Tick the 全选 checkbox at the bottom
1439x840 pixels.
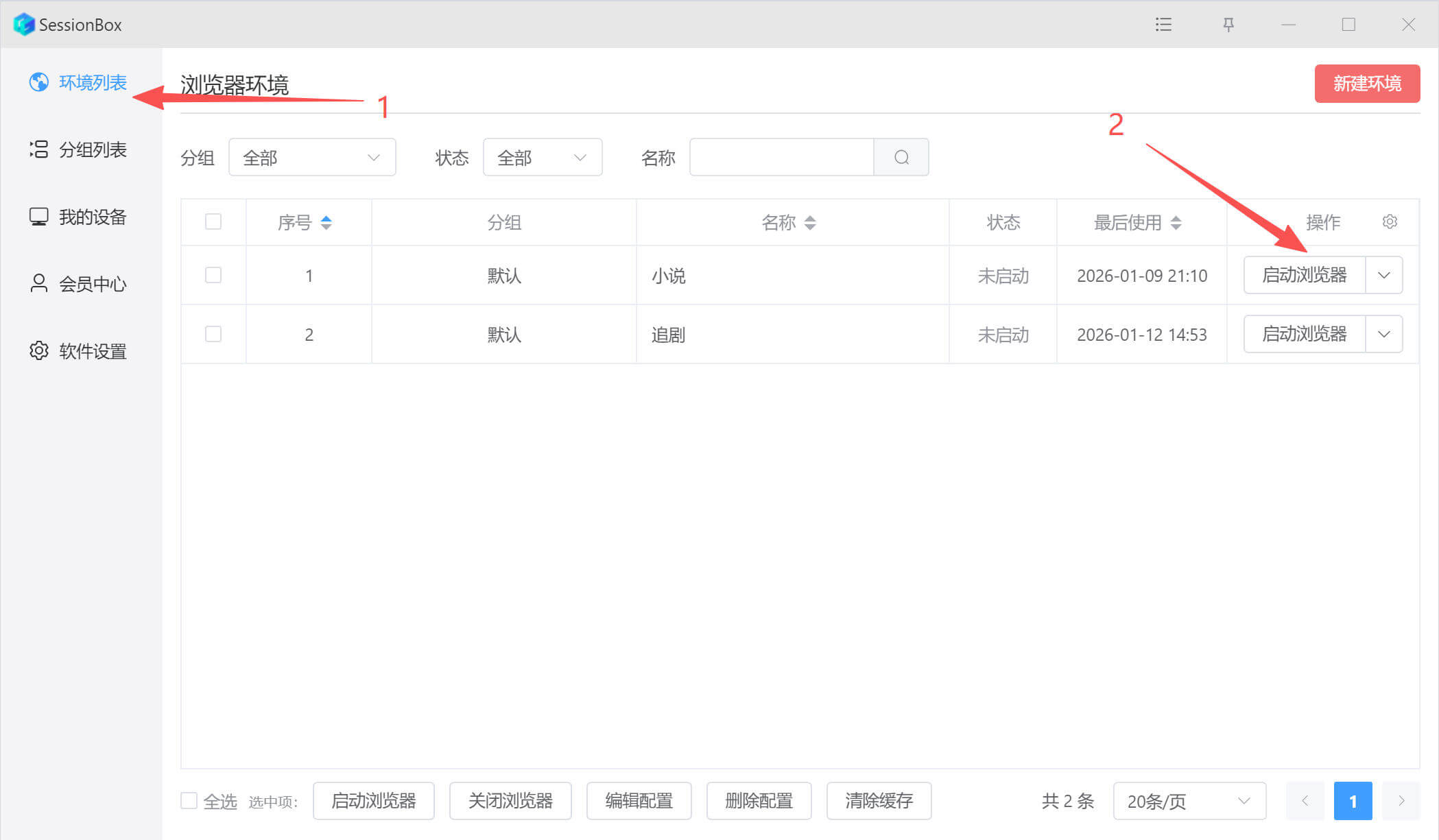[x=189, y=800]
